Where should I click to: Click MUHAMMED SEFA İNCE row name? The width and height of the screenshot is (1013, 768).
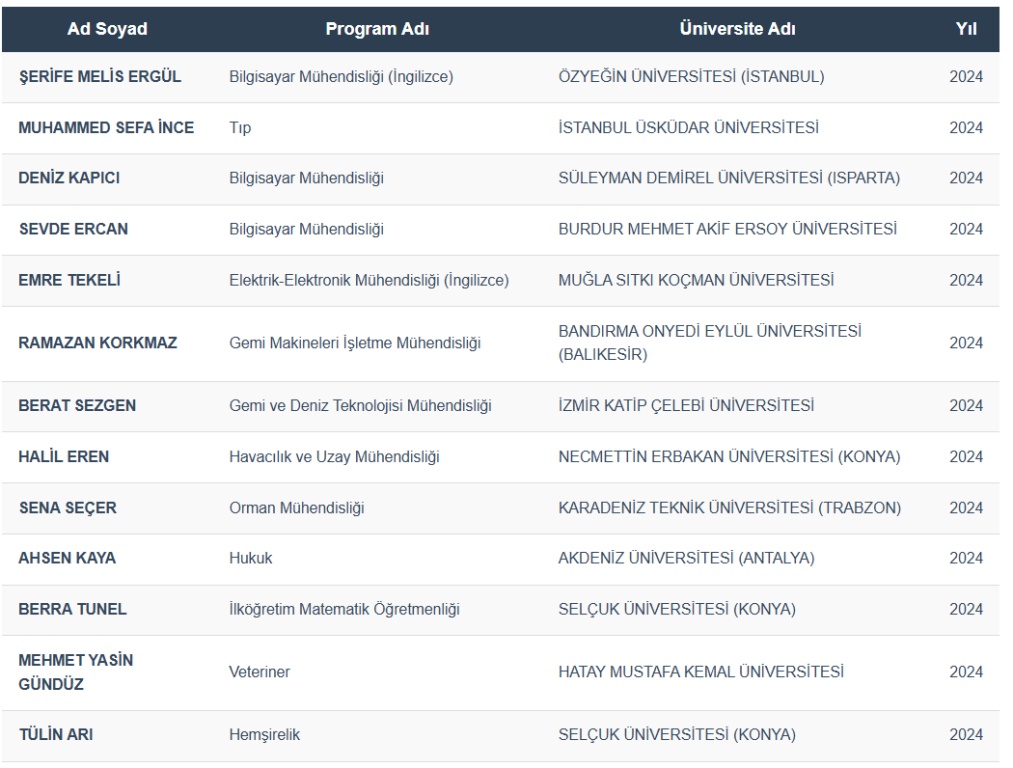click(106, 128)
